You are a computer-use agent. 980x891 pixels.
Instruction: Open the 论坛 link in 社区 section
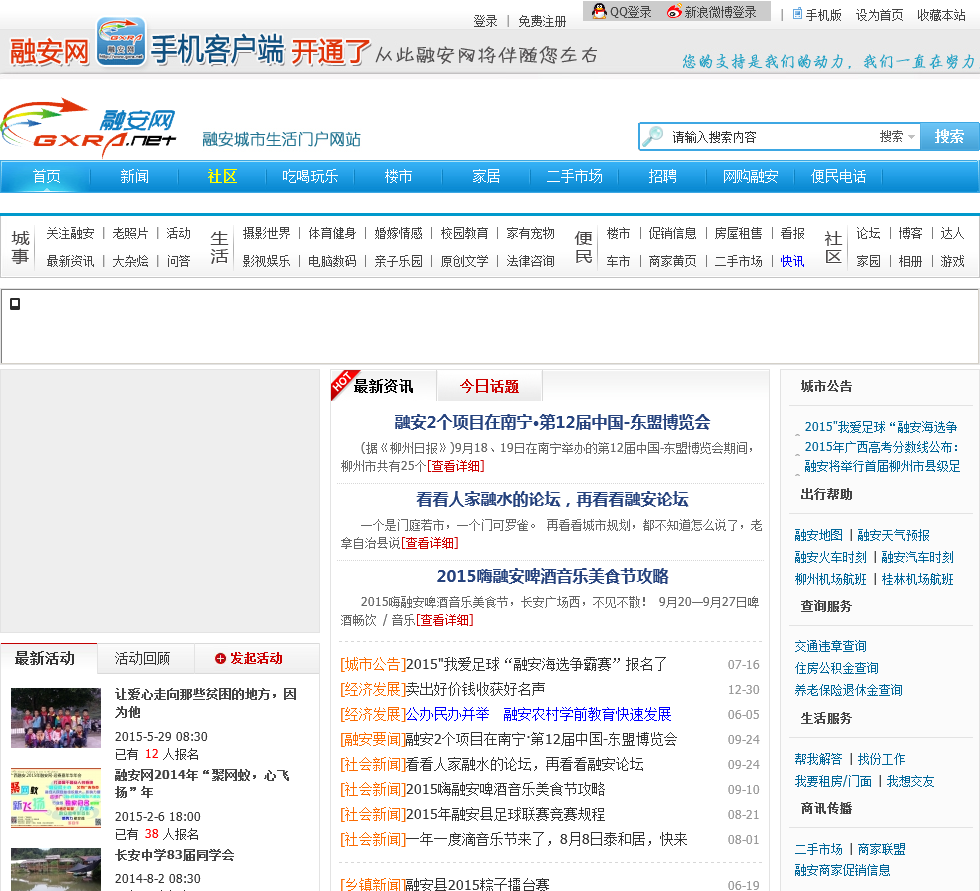(868, 234)
